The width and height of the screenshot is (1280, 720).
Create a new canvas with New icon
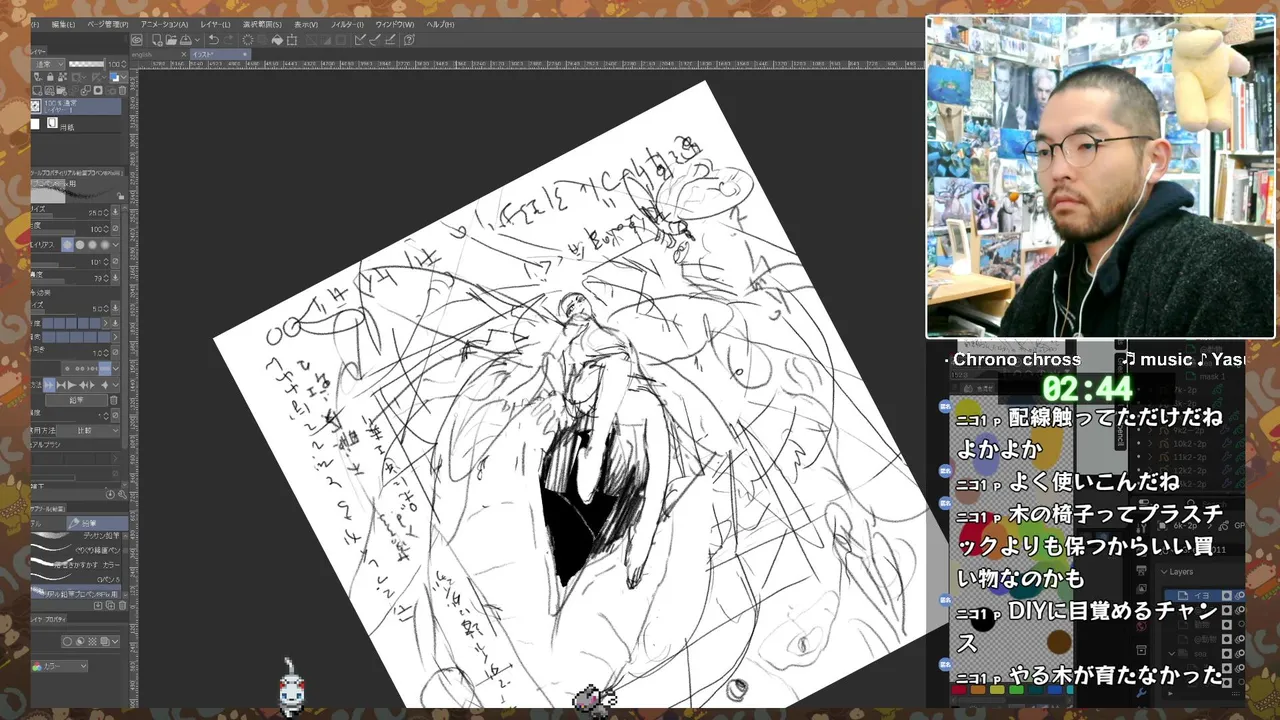click(x=157, y=40)
